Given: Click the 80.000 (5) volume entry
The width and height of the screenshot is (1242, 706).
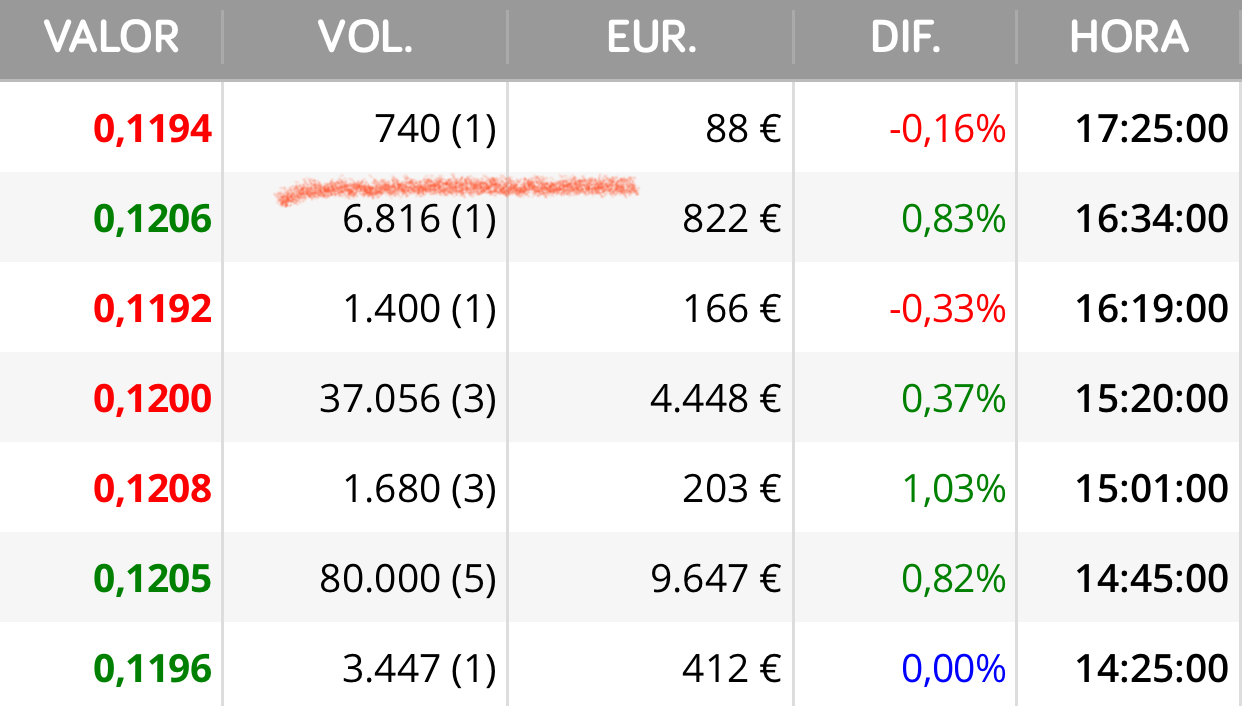Looking at the screenshot, I should pos(408,579).
